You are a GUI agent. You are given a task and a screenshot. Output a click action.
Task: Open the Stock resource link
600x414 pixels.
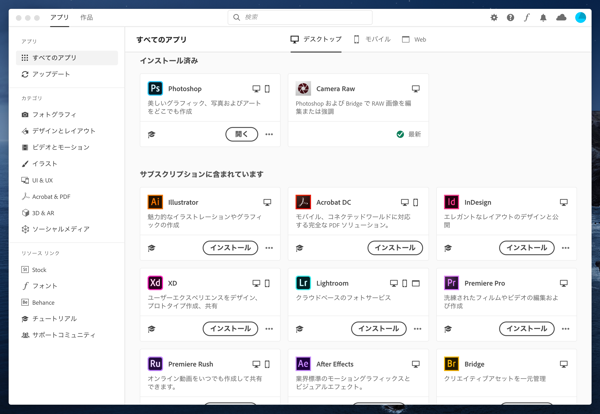click(34, 270)
